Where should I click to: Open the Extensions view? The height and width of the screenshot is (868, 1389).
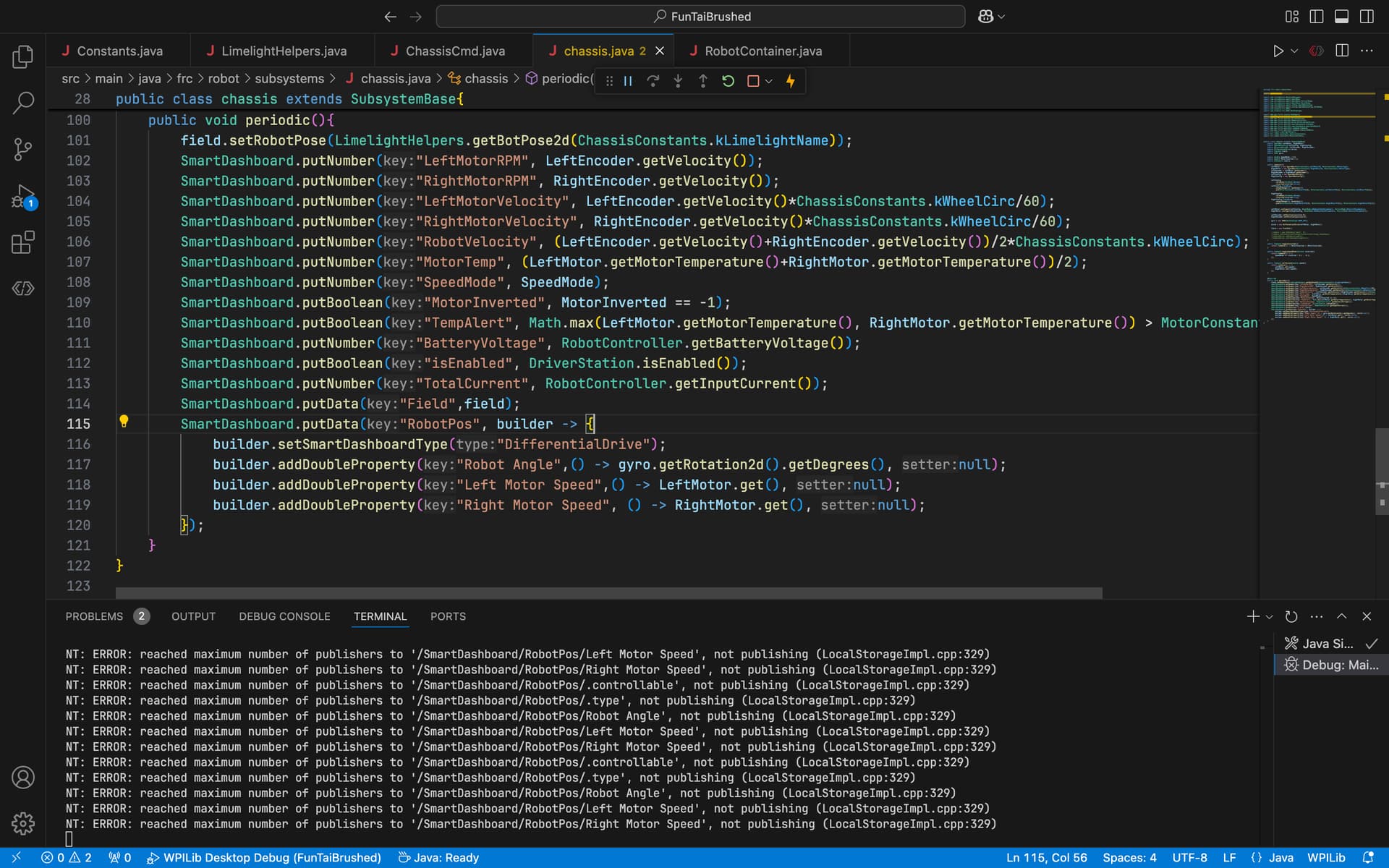tap(23, 242)
